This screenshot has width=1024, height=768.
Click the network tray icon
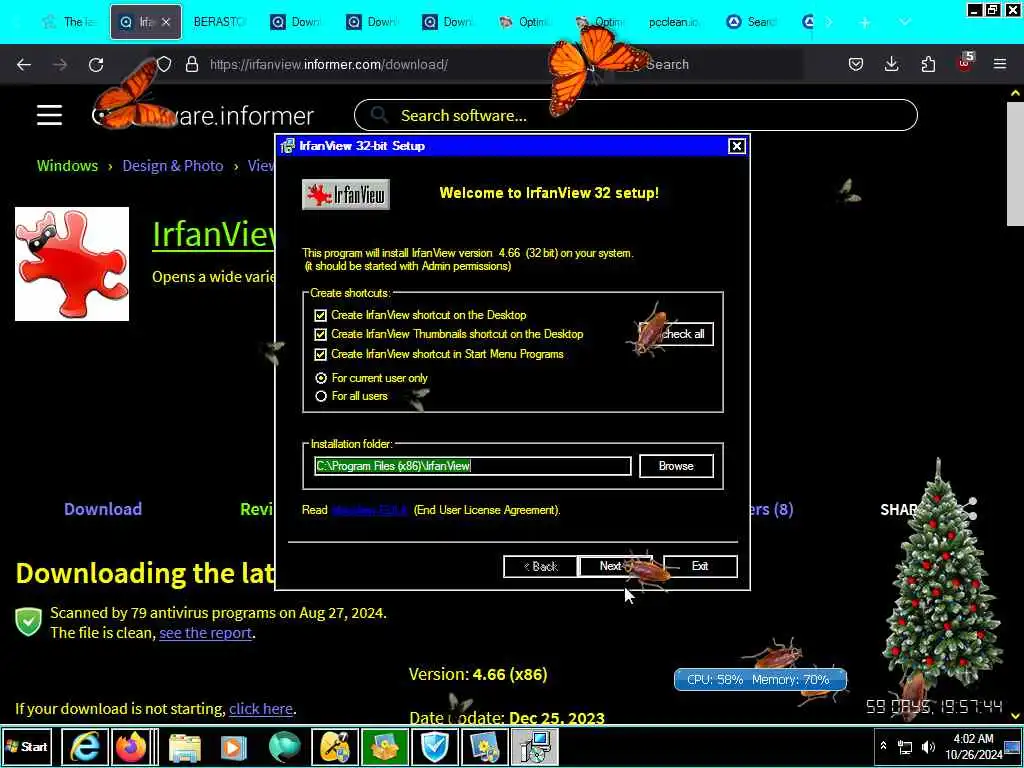coord(905,746)
